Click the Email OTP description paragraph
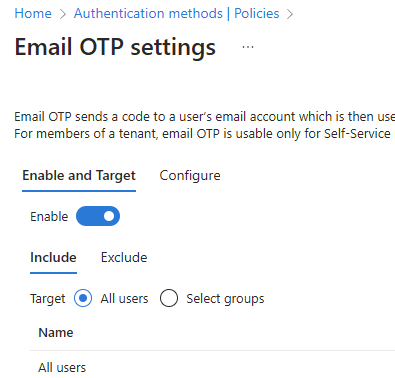The width and height of the screenshot is (395, 378). [205, 125]
